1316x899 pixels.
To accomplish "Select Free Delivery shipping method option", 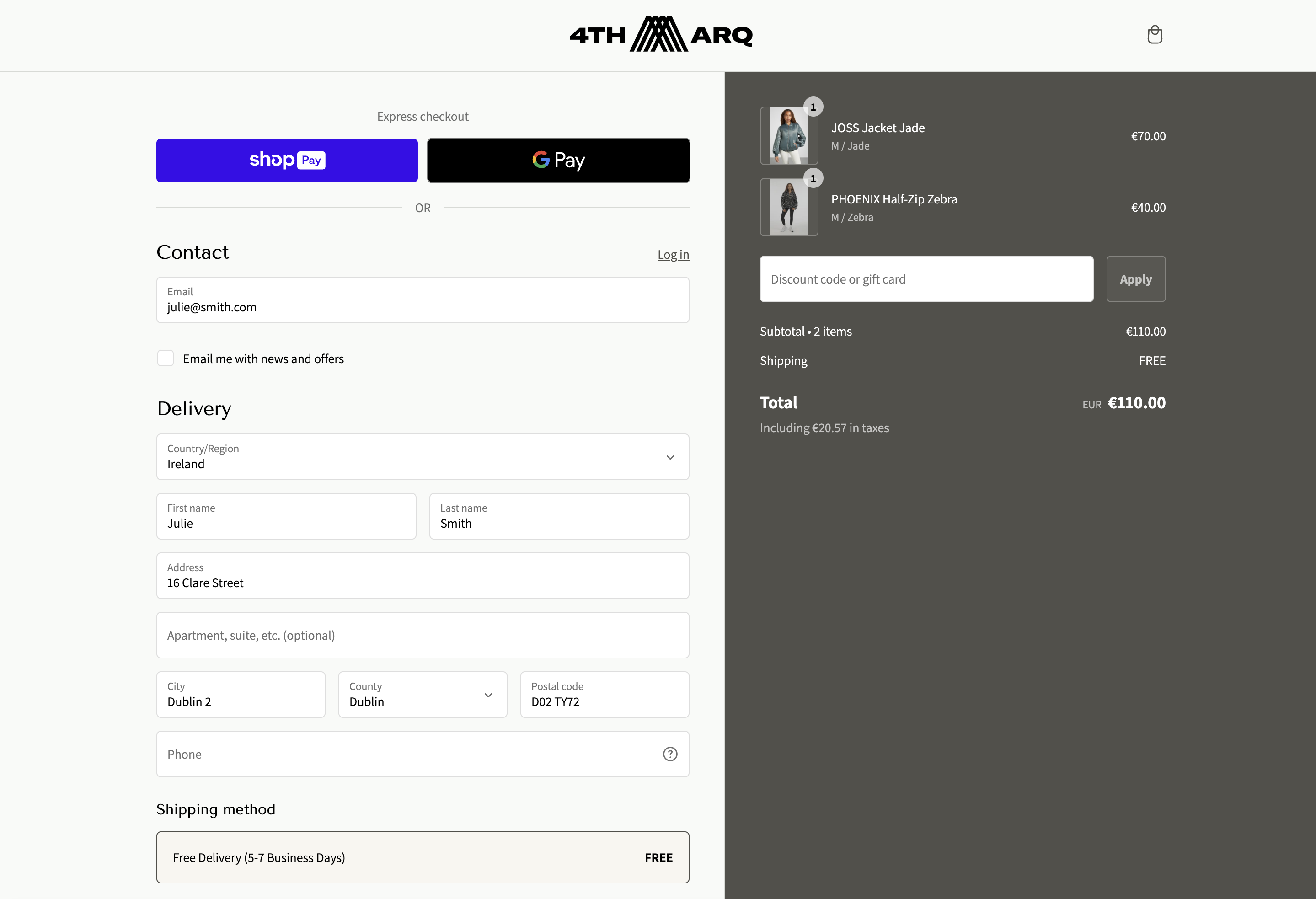I will (423, 857).
